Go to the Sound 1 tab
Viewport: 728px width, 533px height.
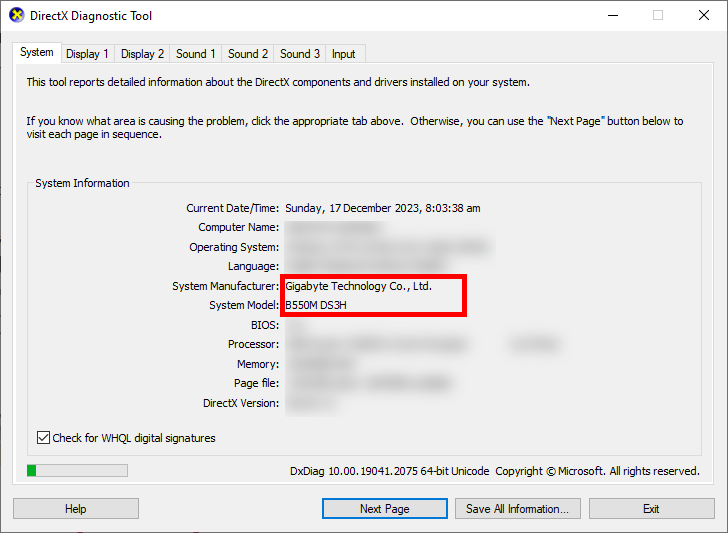point(195,54)
